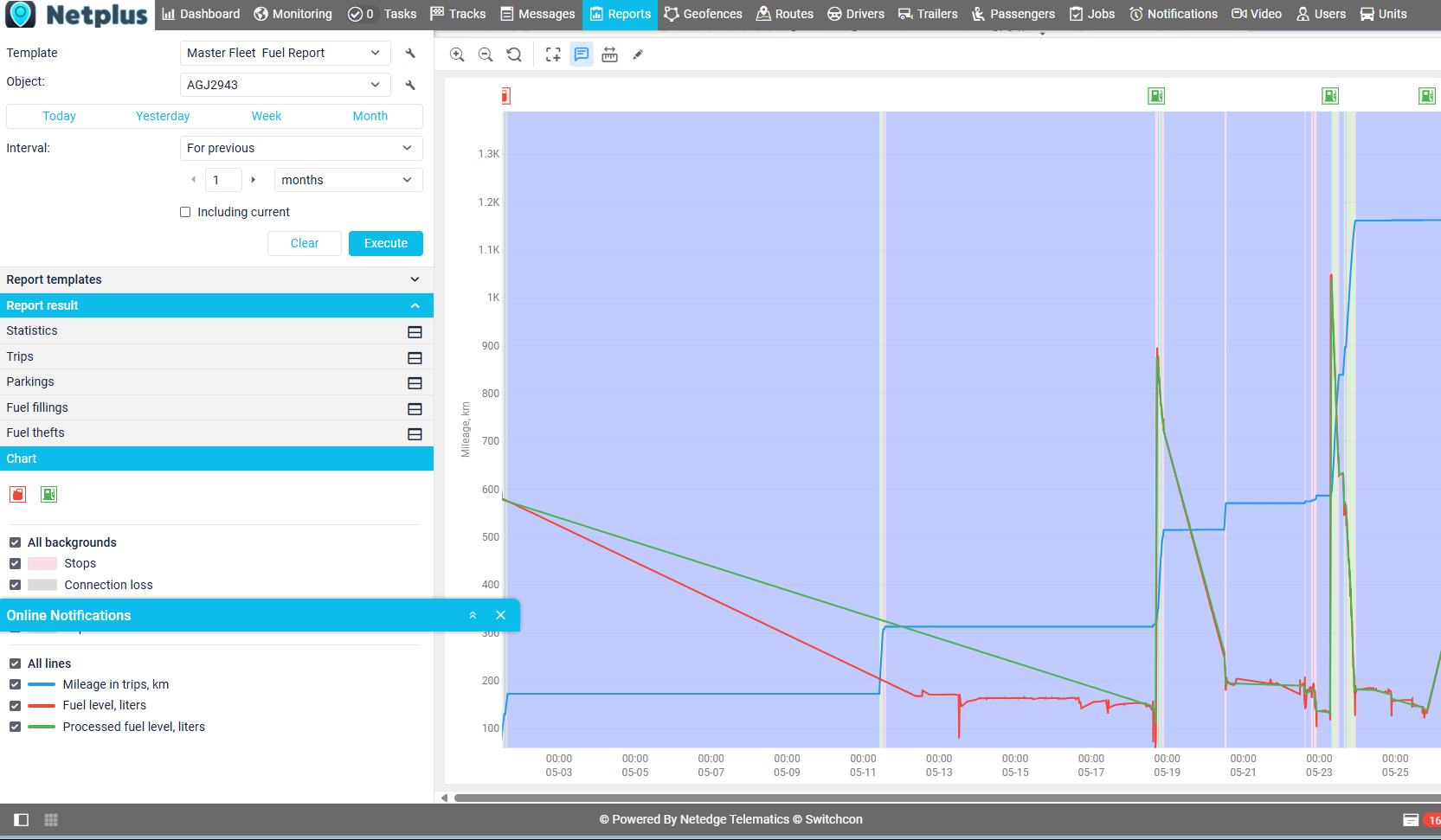This screenshot has height=840, width=1441.
Task: Open the Template dropdown
Action: click(x=285, y=53)
